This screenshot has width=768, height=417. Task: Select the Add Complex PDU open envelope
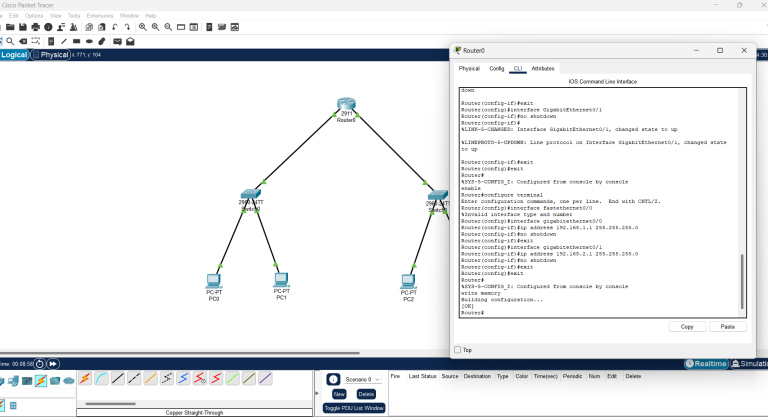pos(130,41)
